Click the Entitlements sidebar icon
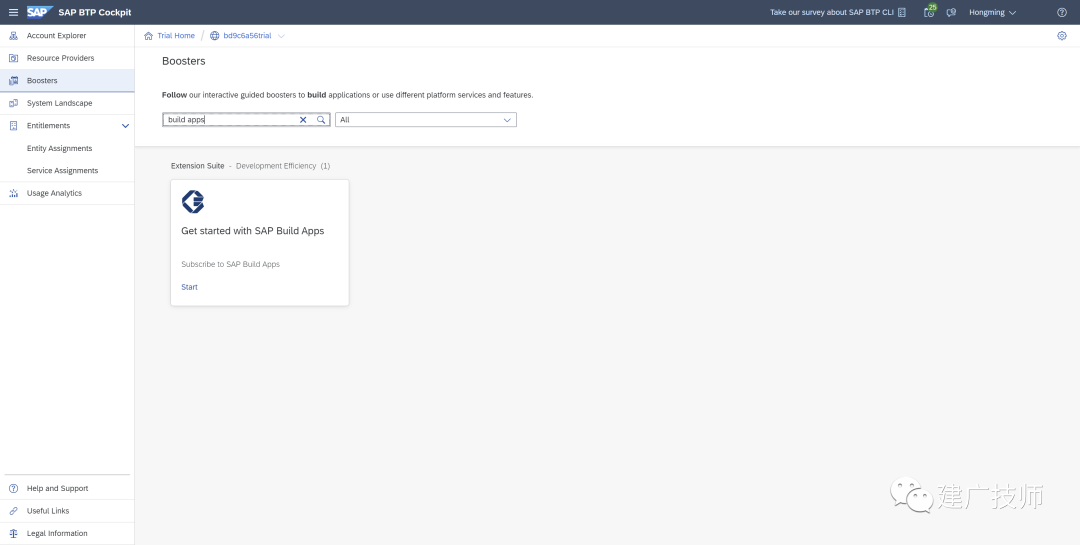The width and height of the screenshot is (1080, 545). [x=13, y=126]
